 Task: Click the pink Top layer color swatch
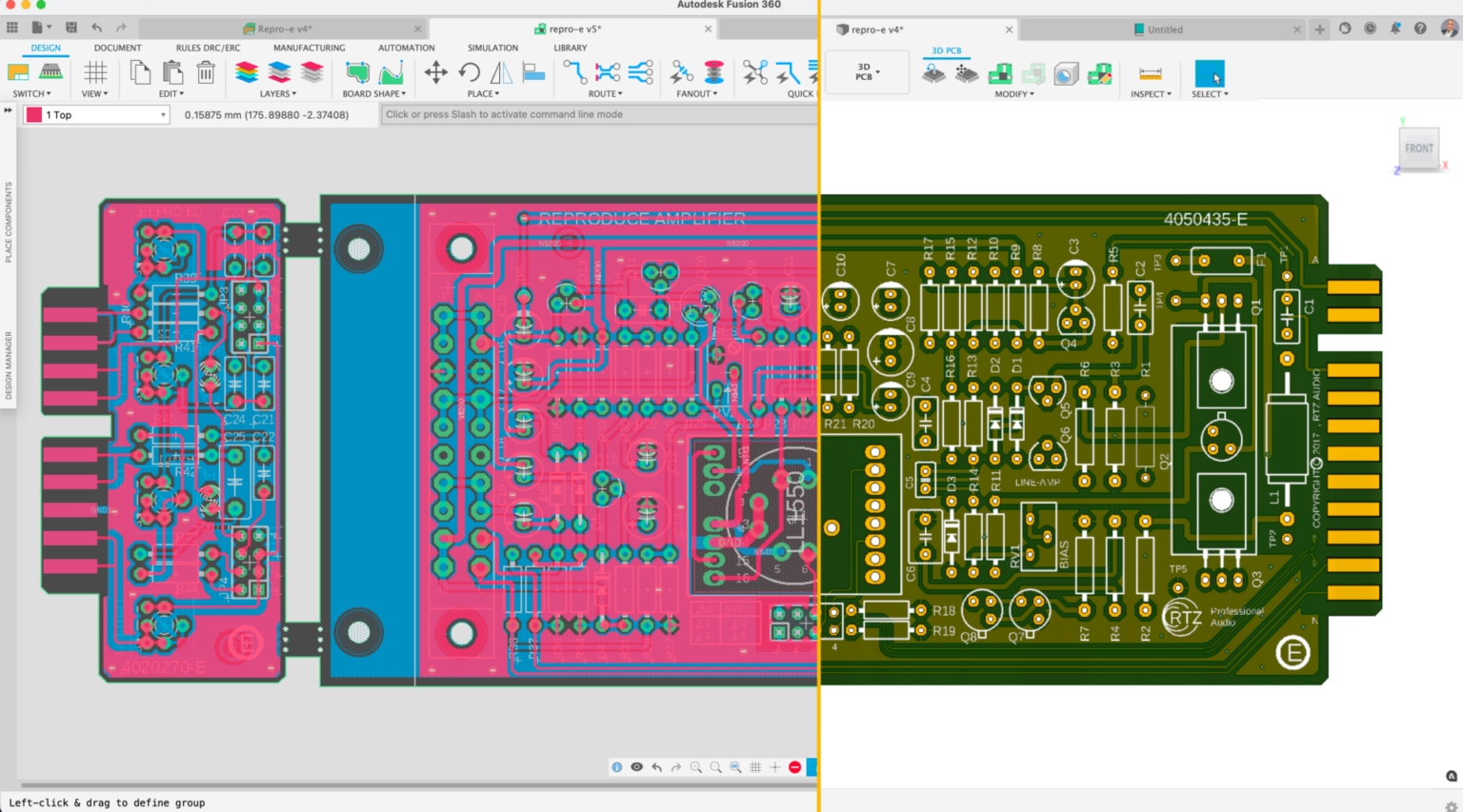tap(34, 114)
